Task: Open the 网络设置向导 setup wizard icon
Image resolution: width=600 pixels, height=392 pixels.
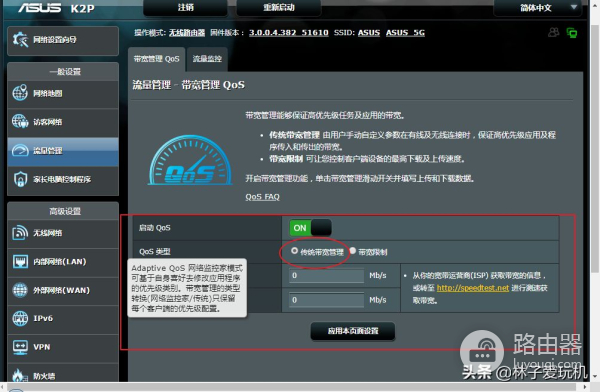Action: tap(20, 39)
